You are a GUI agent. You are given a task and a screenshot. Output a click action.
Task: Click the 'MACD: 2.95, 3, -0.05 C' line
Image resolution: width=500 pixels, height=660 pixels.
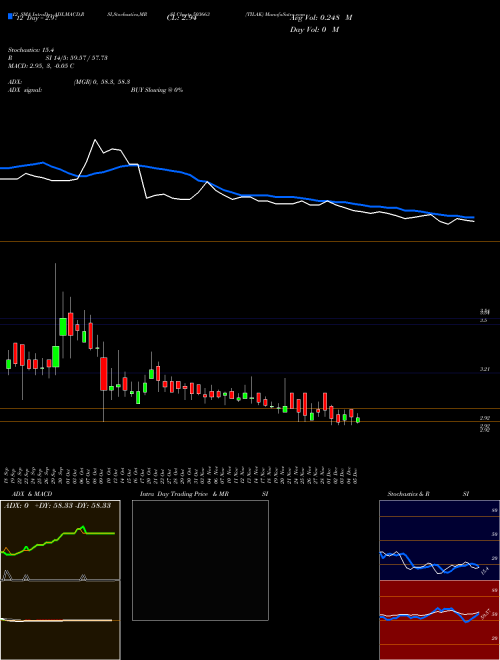[x=41, y=66]
